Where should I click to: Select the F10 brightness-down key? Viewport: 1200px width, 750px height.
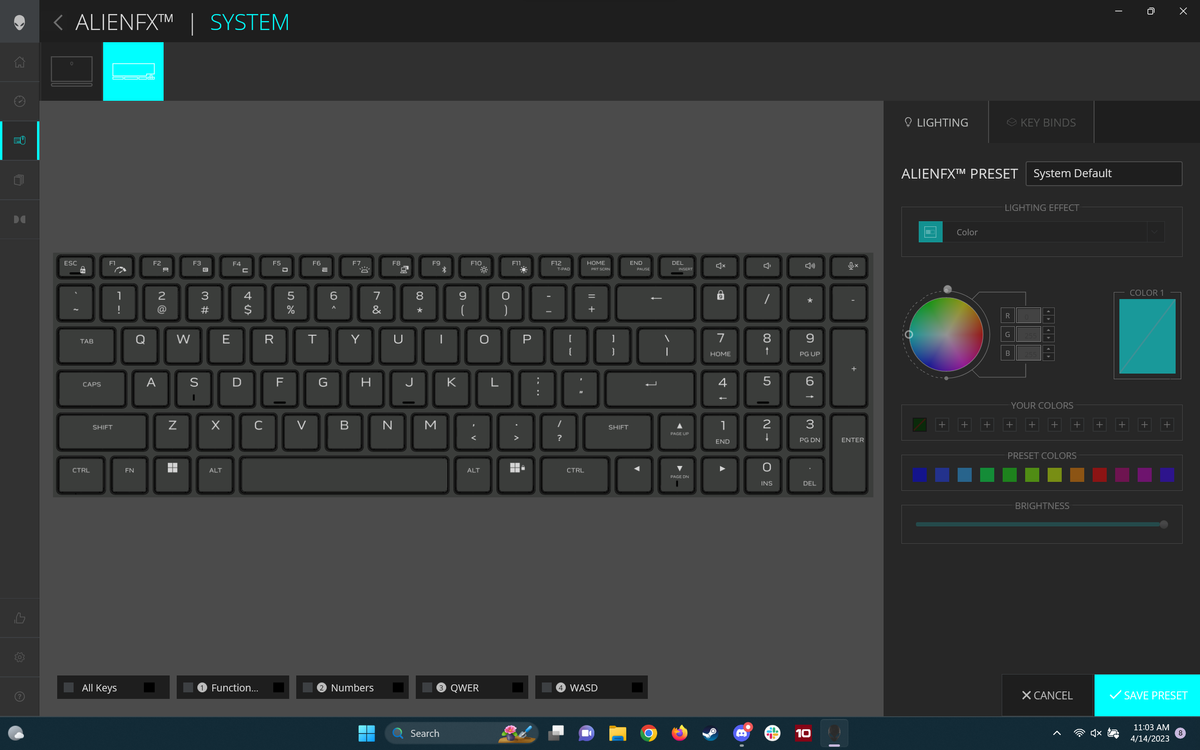[479, 266]
